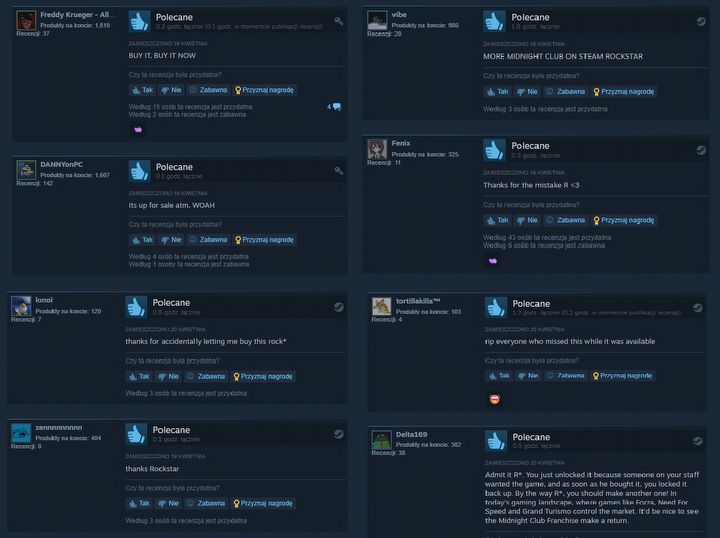Vote Nie on vibe's review

click(x=527, y=92)
